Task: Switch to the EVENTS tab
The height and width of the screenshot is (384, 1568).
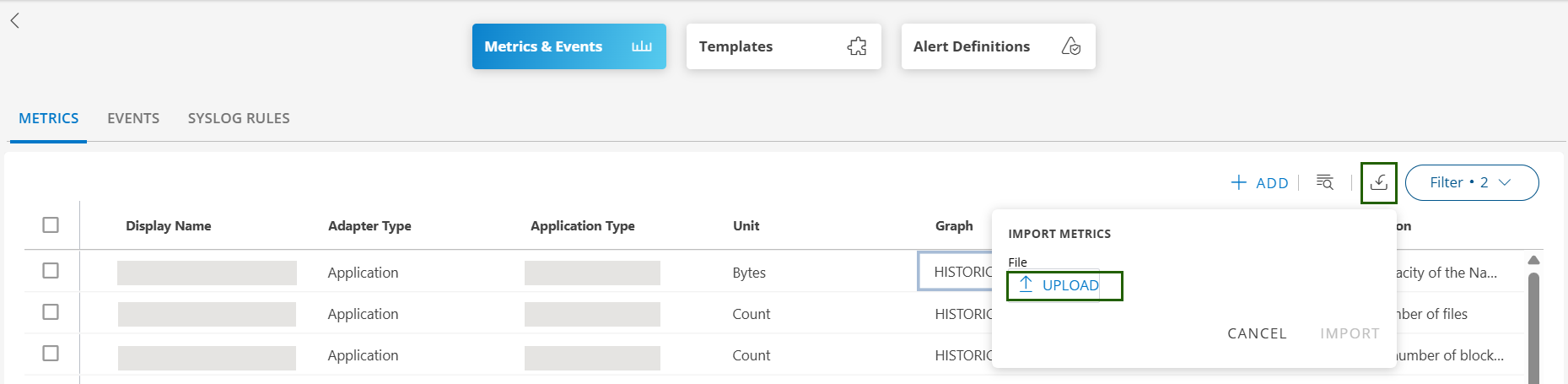Action: 133,118
